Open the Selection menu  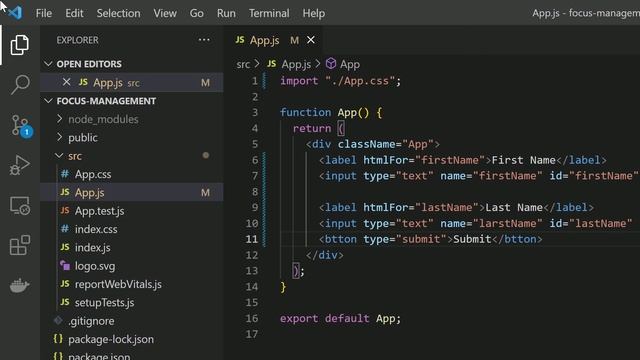[118, 13]
